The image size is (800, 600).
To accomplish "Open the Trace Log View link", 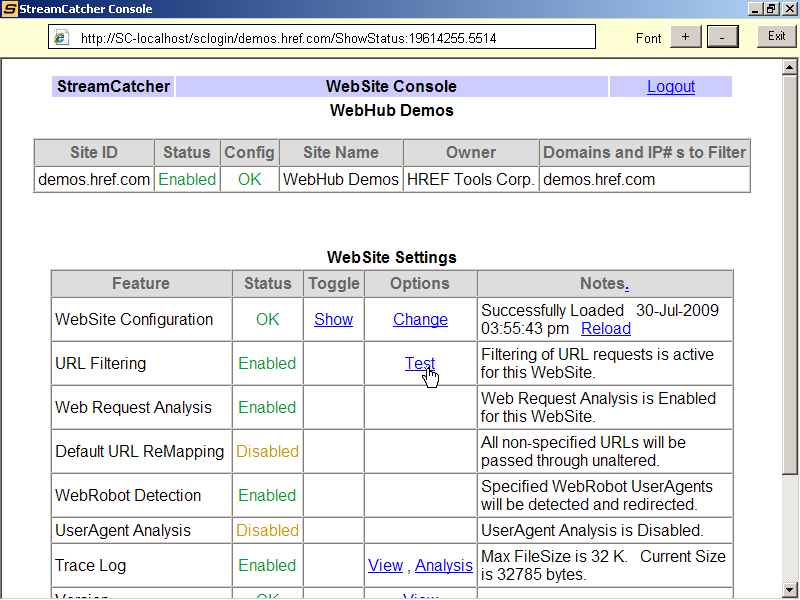I will pos(386,565).
